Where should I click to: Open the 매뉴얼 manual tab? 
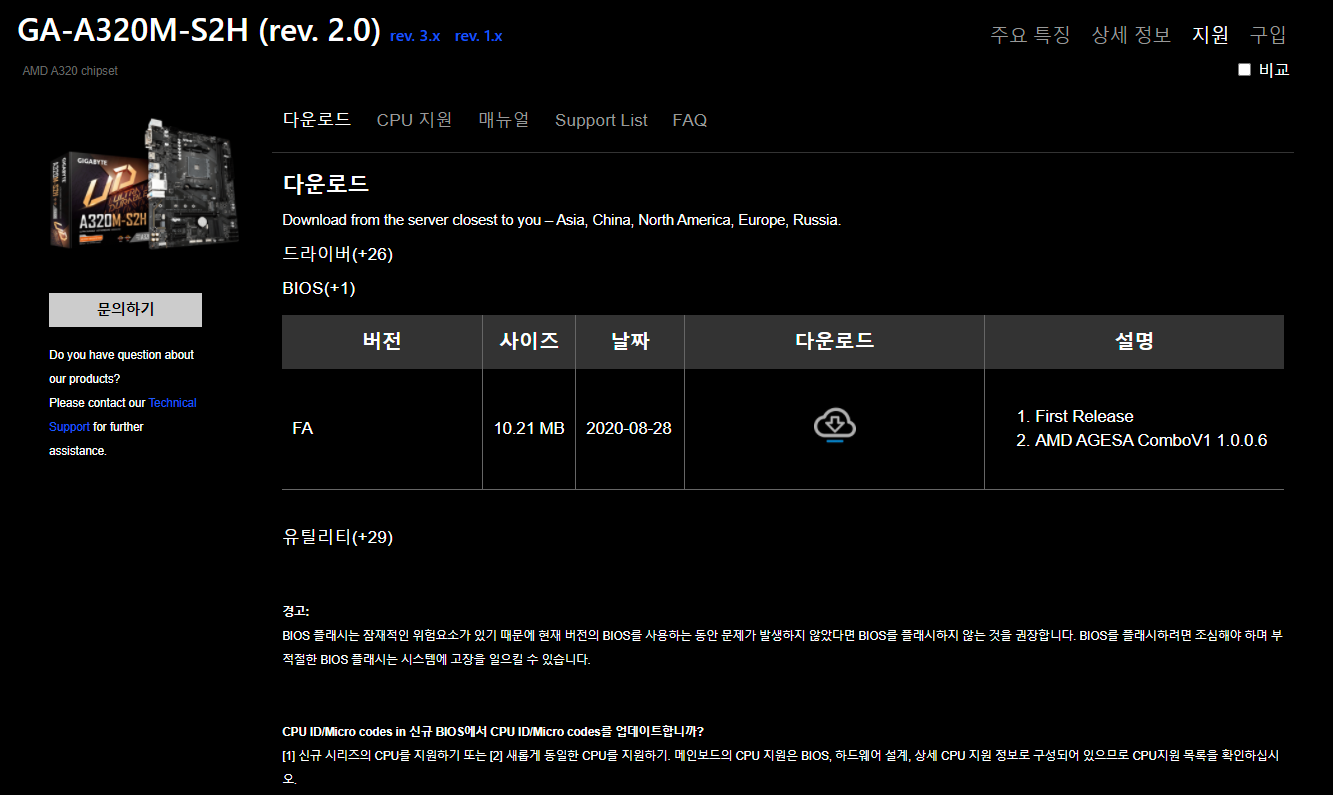pos(504,120)
